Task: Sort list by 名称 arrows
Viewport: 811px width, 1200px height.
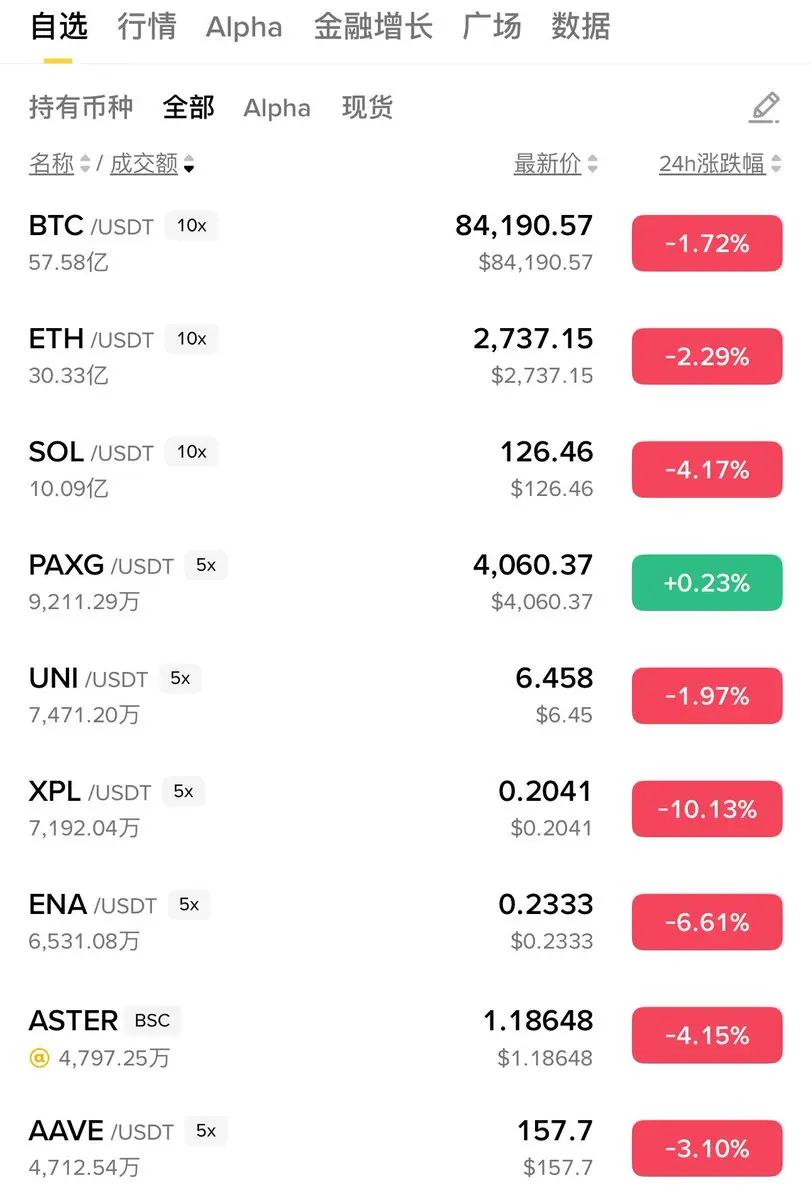Action: 85,164
